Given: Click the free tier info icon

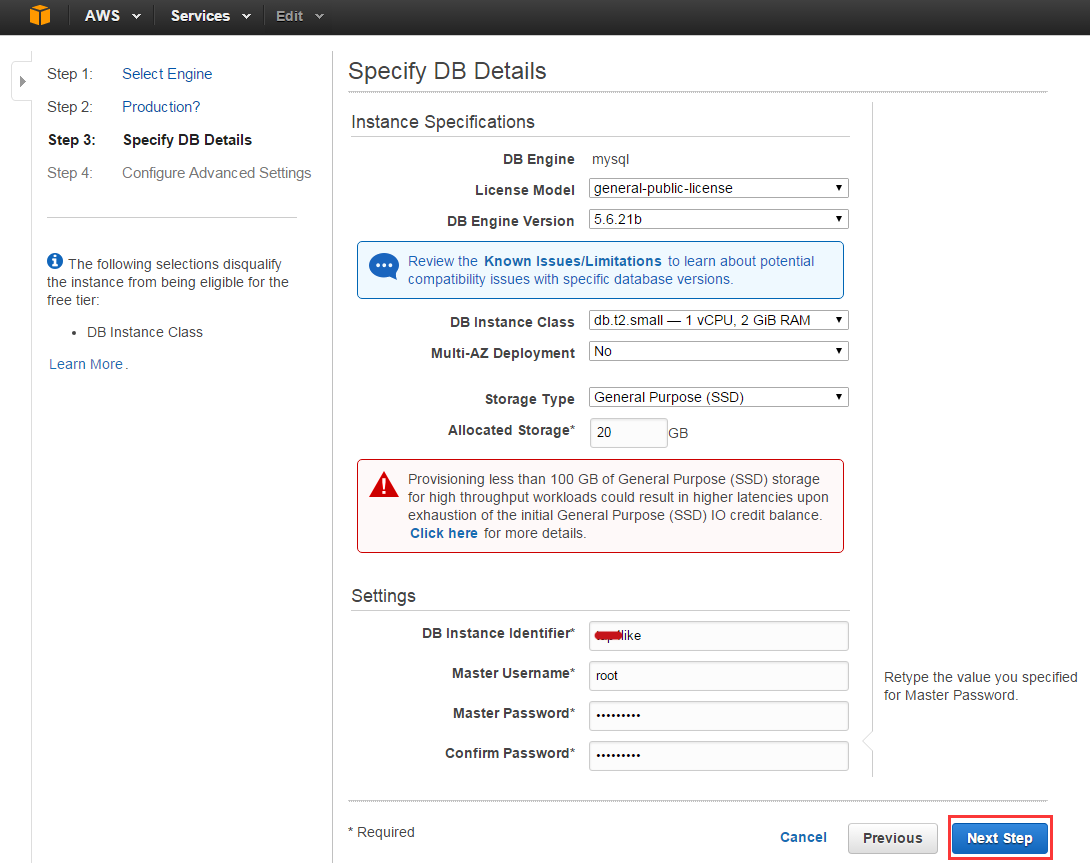Looking at the screenshot, I should (55, 261).
